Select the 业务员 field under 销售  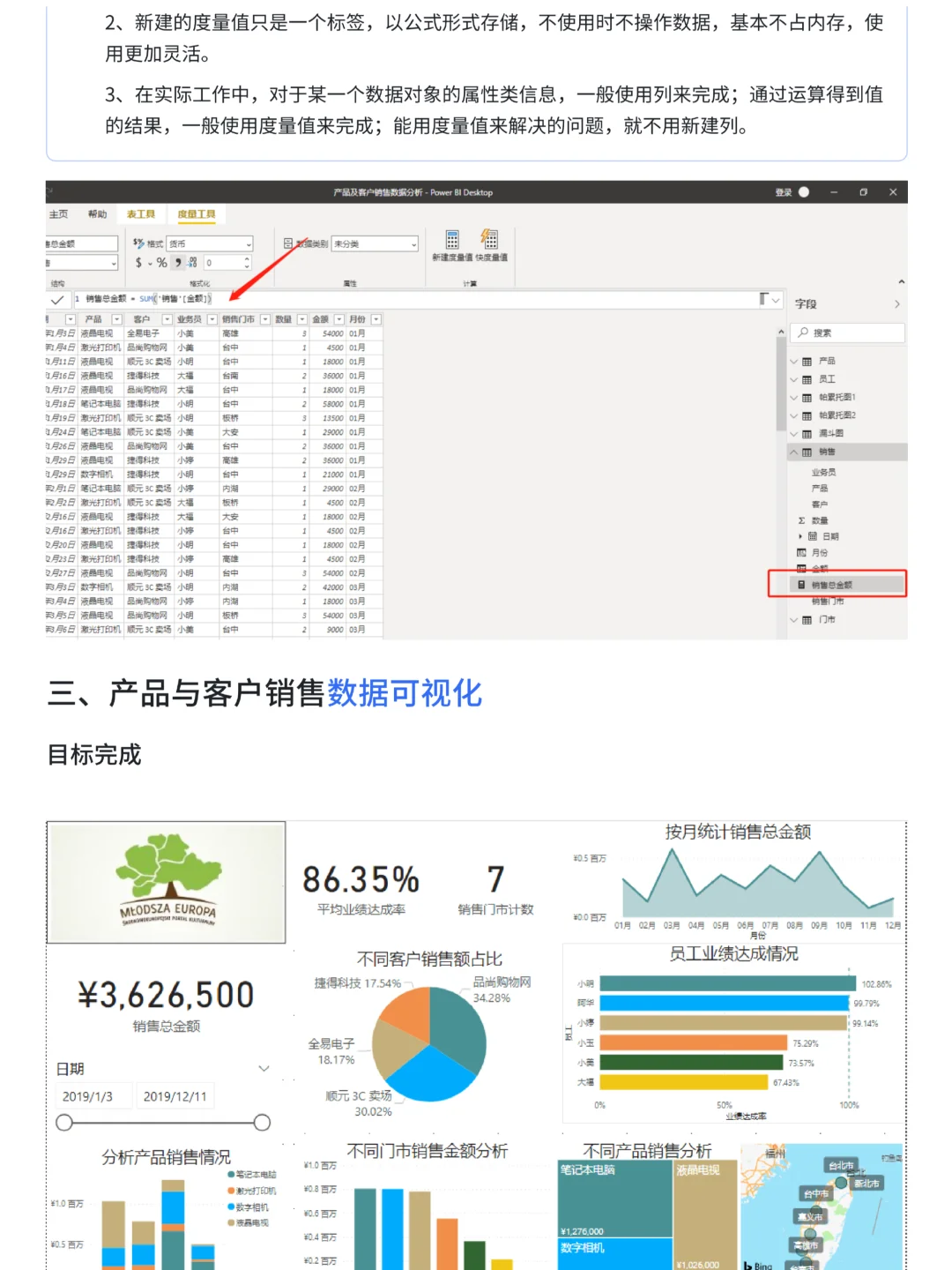(x=823, y=473)
